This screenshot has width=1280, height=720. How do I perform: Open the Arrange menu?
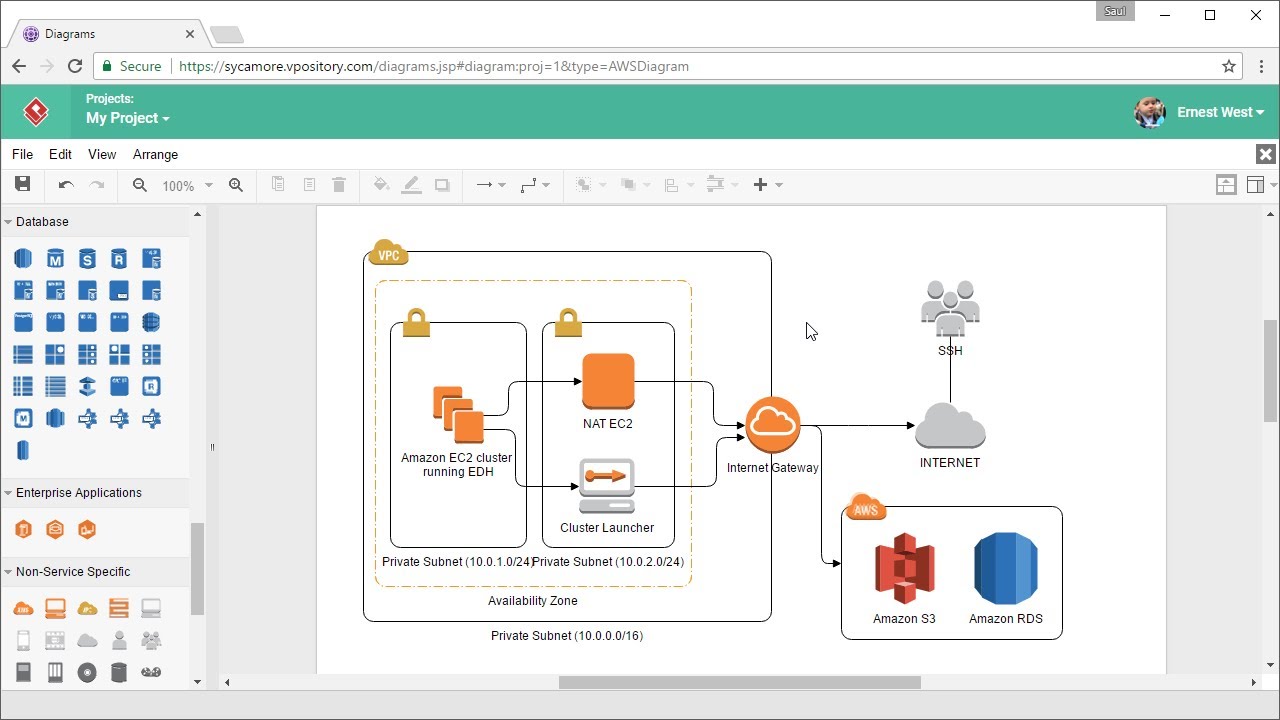point(155,154)
